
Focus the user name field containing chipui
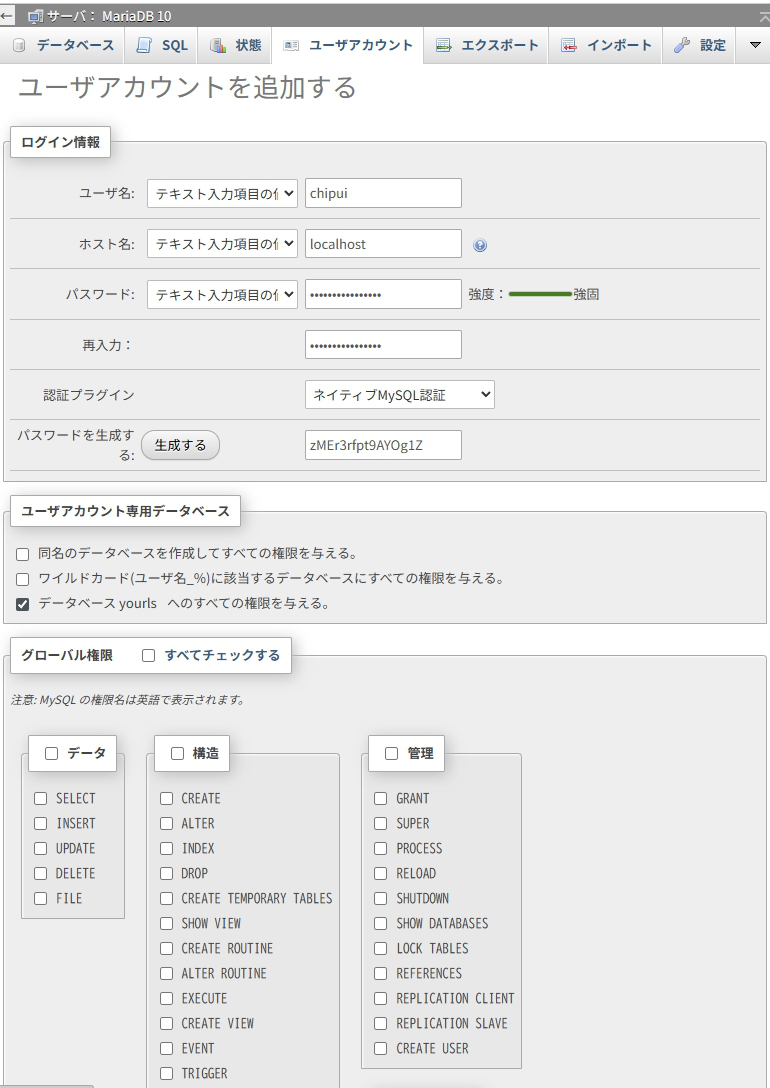click(x=383, y=193)
